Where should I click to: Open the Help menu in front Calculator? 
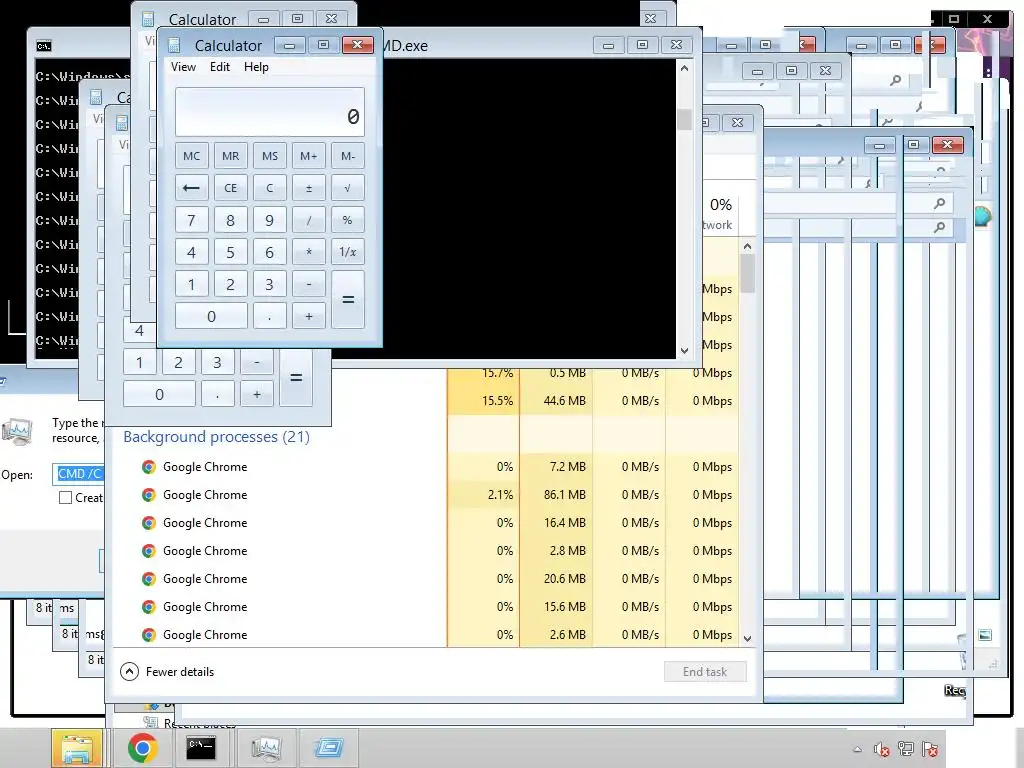pyautogui.click(x=256, y=67)
